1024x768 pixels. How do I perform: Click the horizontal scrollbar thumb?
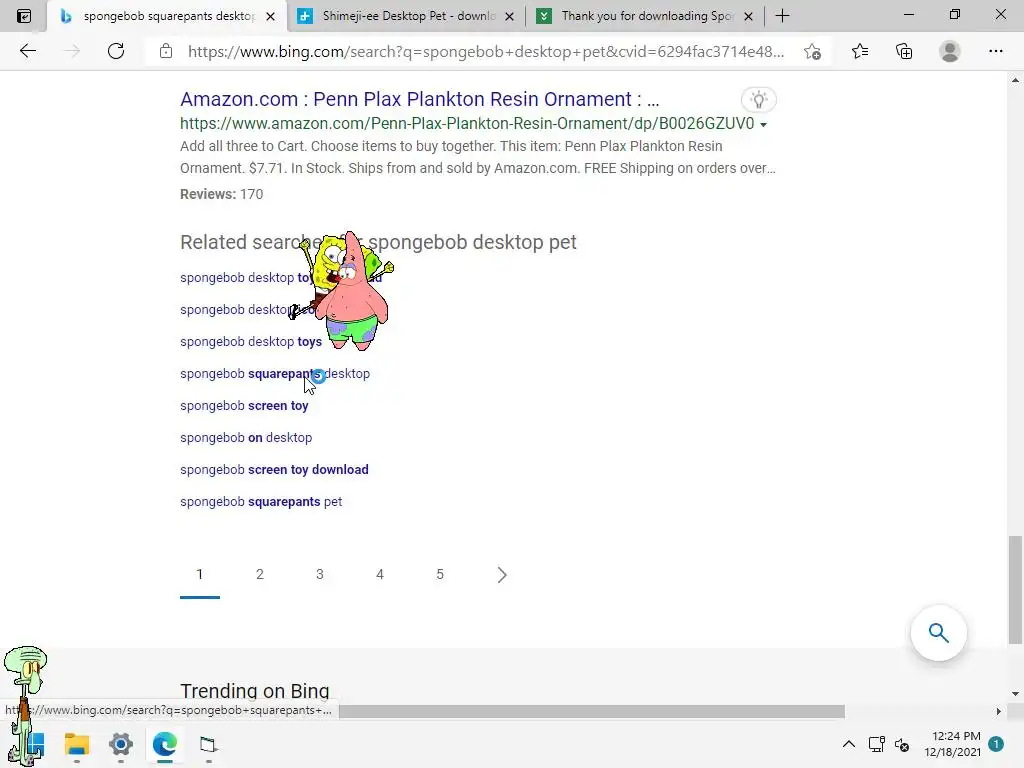point(592,711)
